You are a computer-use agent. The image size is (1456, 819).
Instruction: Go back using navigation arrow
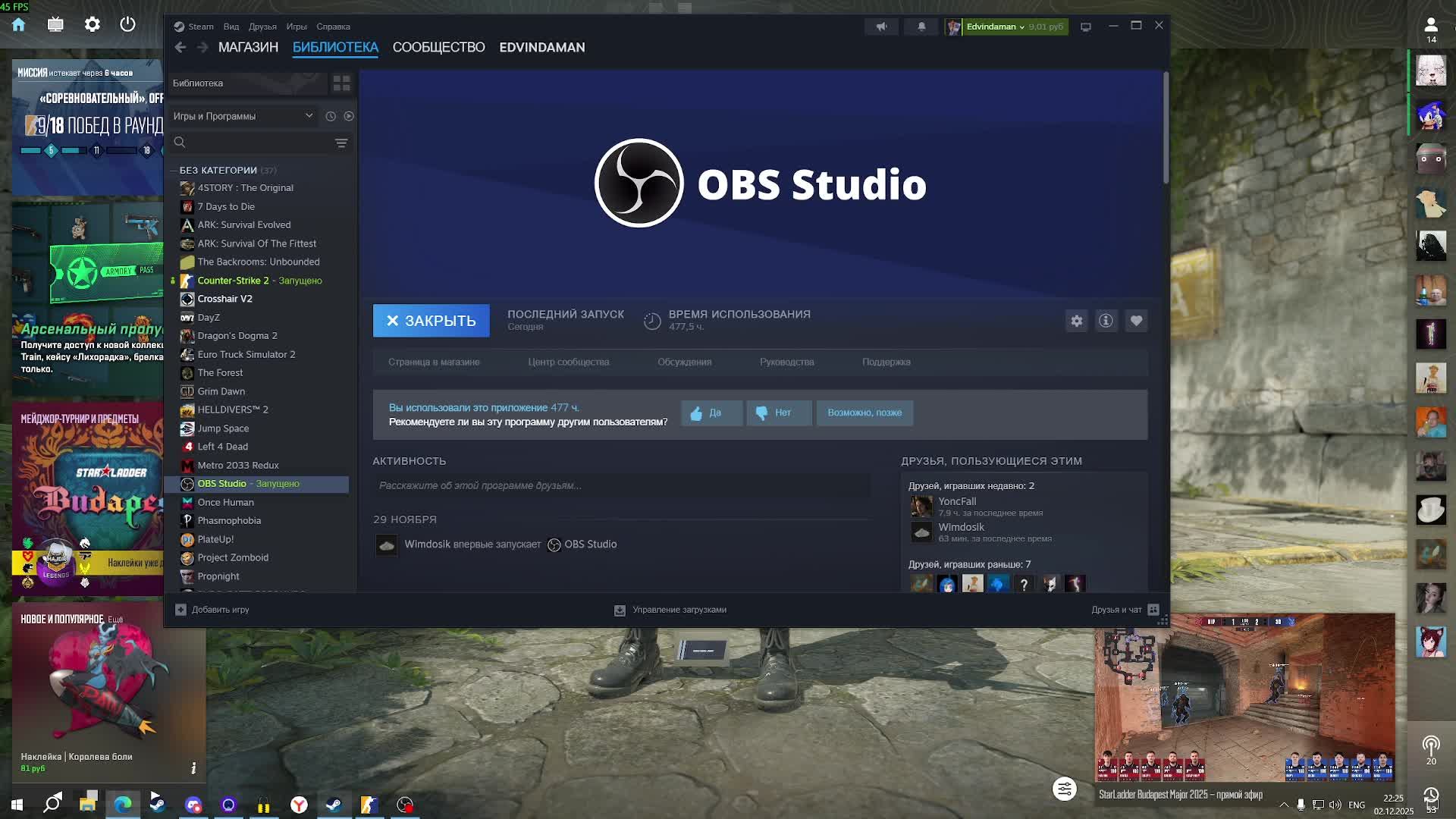180,47
